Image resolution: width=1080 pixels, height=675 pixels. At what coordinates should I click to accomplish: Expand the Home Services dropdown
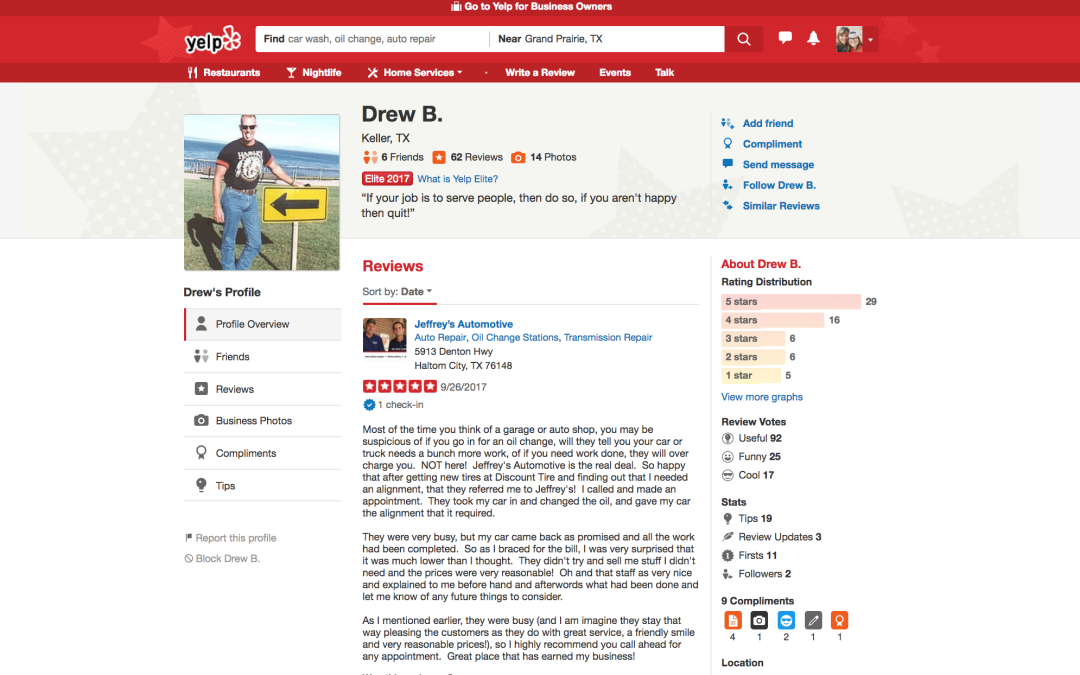(x=415, y=72)
